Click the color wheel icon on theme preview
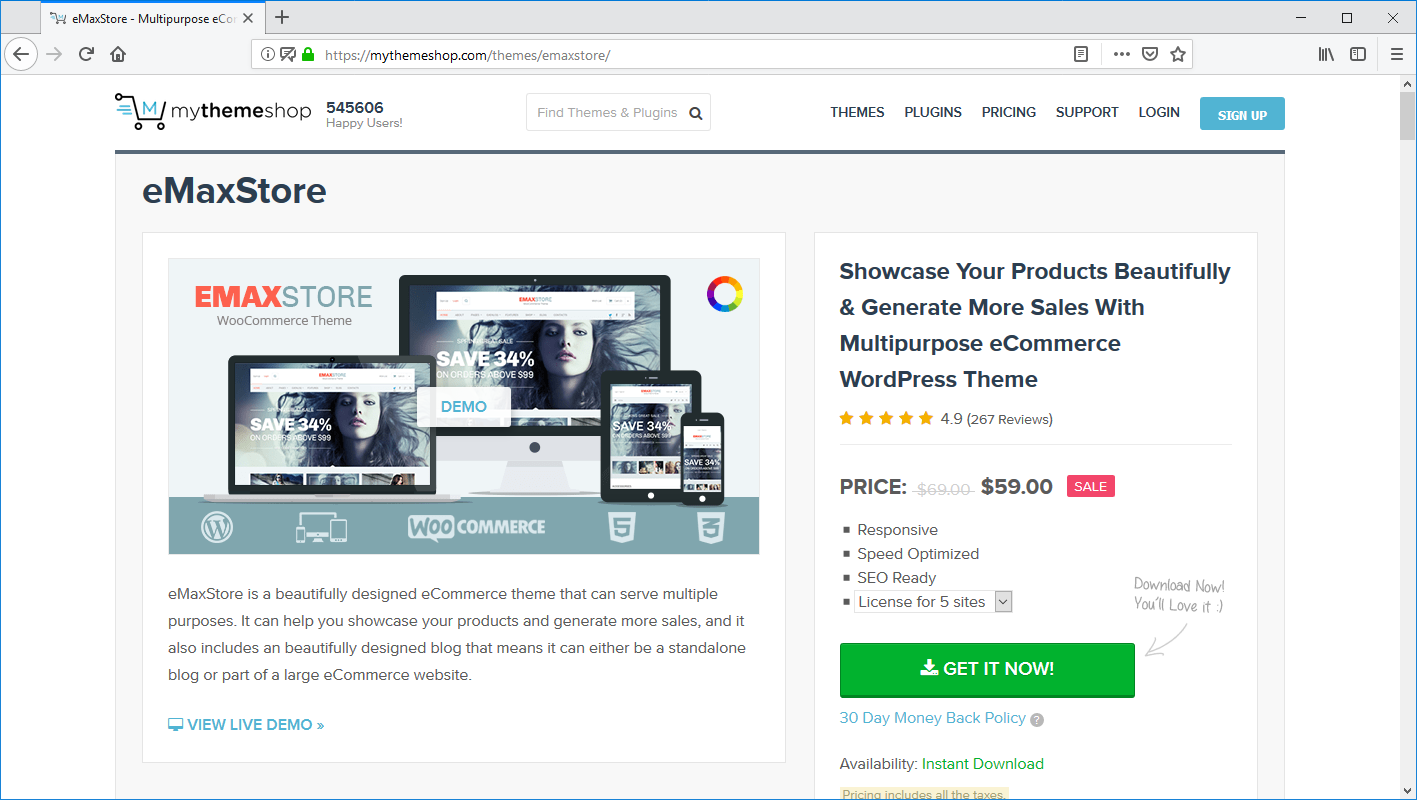This screenshot has width=1417, height=800. (x=724, y=294)
